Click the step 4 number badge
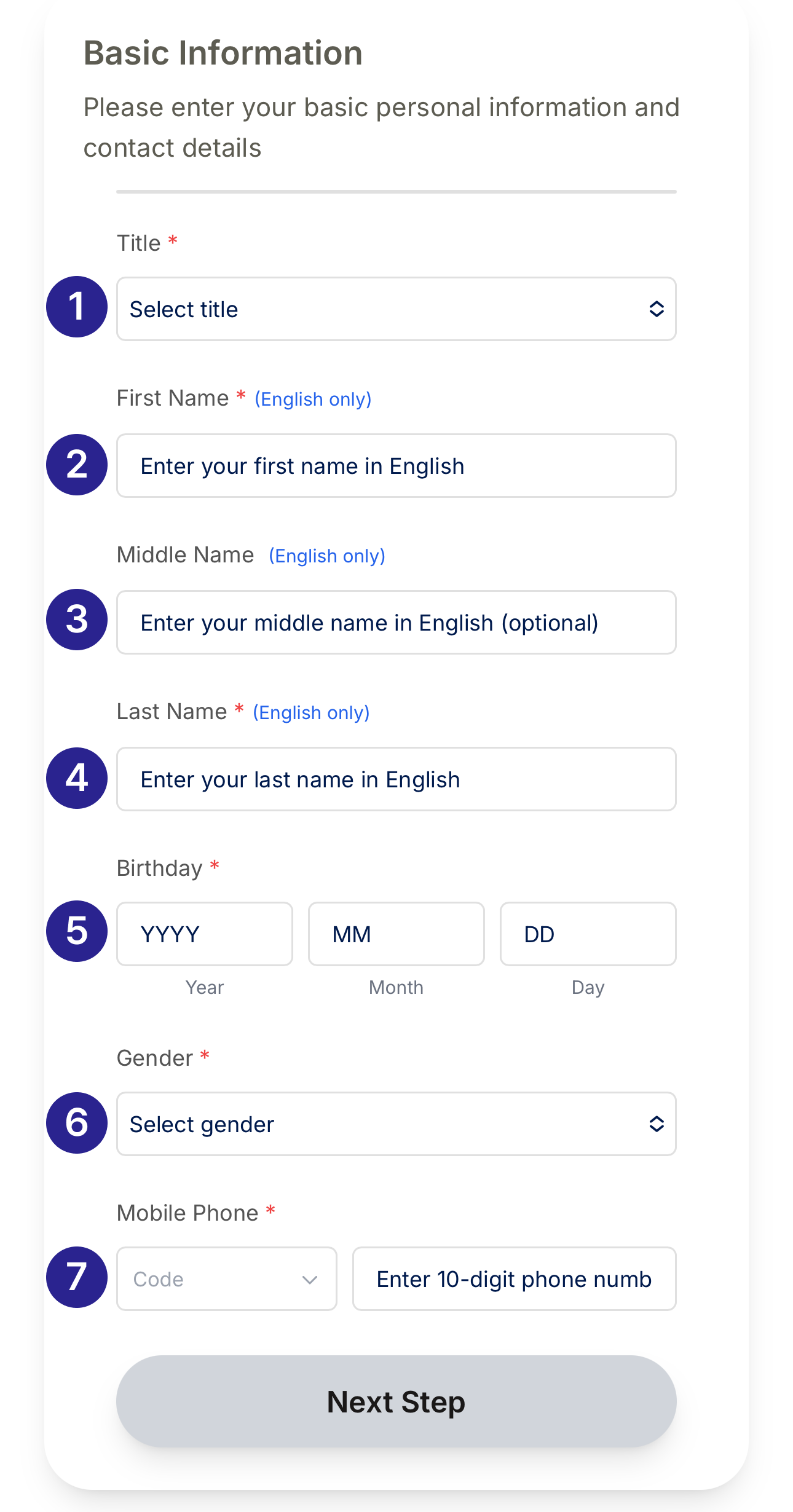Image resolution: width=793 pixels, height=1512 pixels. (x=77, y=778)
